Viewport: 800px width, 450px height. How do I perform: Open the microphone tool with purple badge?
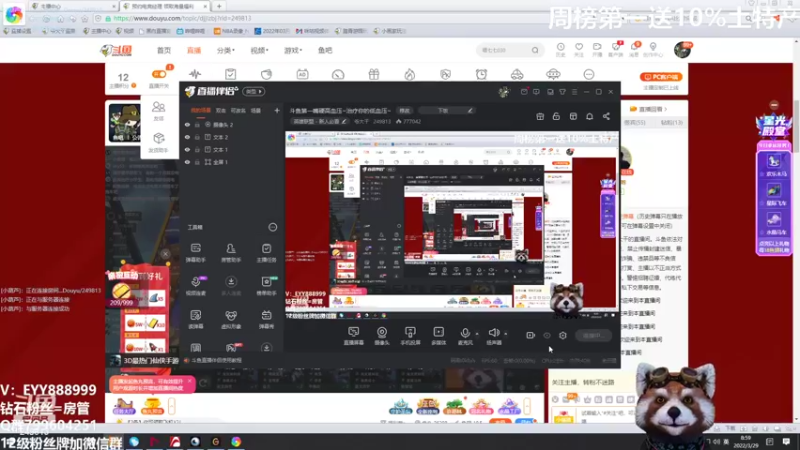click(196, 286)
